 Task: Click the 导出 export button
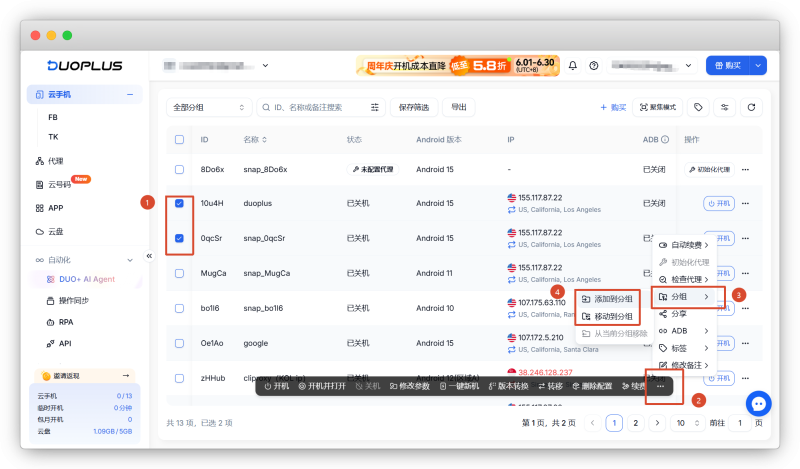(459, 107)
